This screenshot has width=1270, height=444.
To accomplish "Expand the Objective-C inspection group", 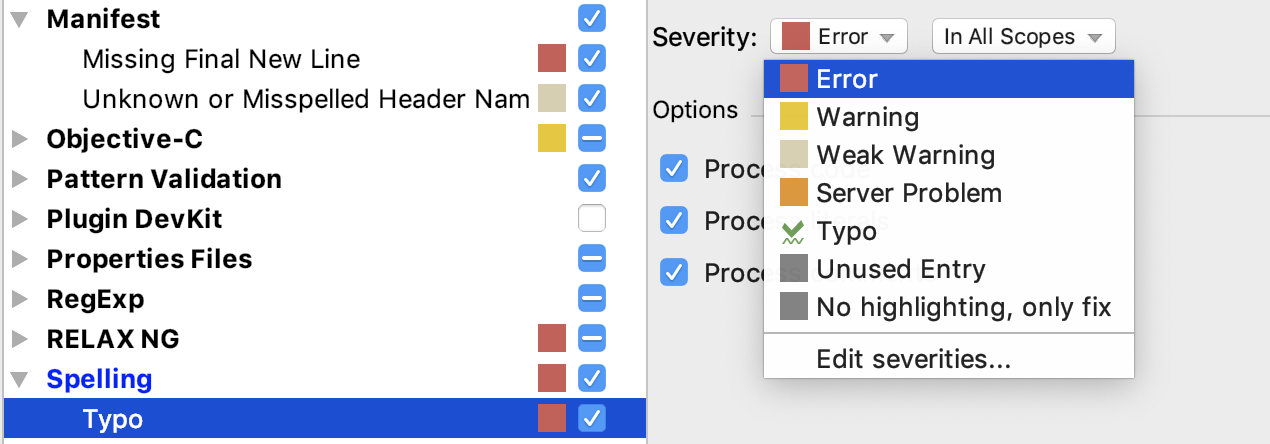I will click(20, 139).
